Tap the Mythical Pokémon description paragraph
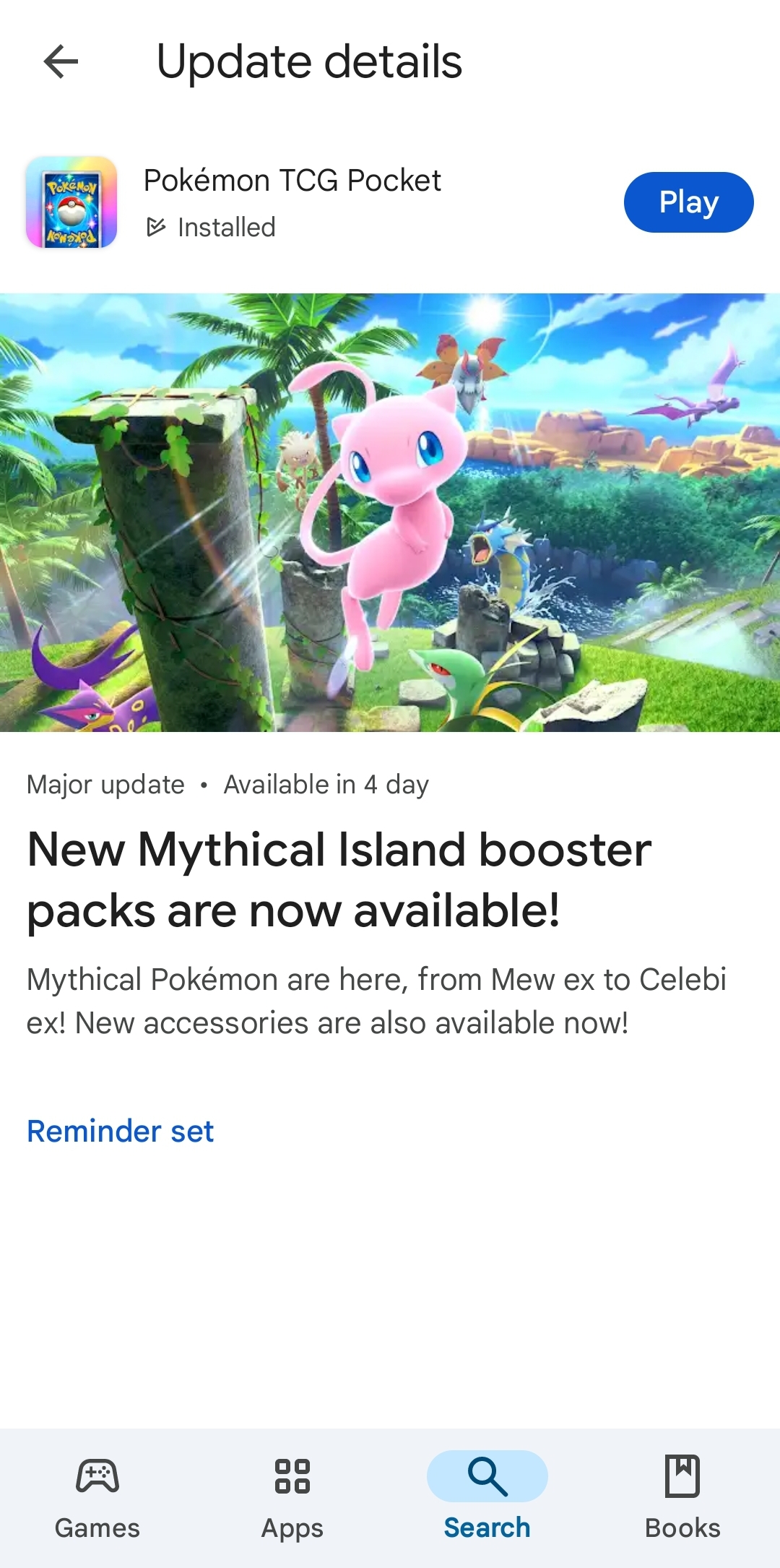This screenshot has width=780, height=1568. pyautogui.click(x=376, y=1001)
